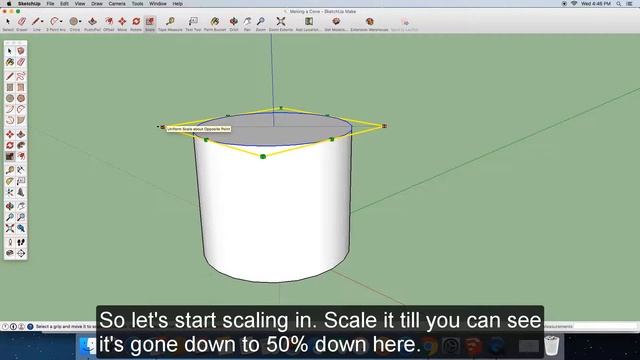The width and height of the screenshot is (640, 360).
Task: Click the Previous view tool in the left palette
Action: coord(21,228)
